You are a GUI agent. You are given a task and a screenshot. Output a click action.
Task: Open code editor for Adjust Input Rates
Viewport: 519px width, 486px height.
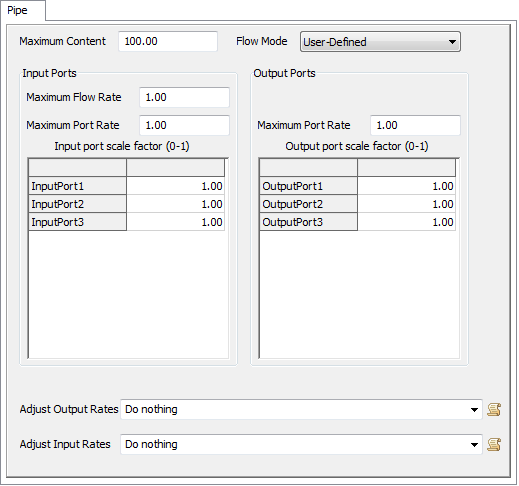coord(494,444)
